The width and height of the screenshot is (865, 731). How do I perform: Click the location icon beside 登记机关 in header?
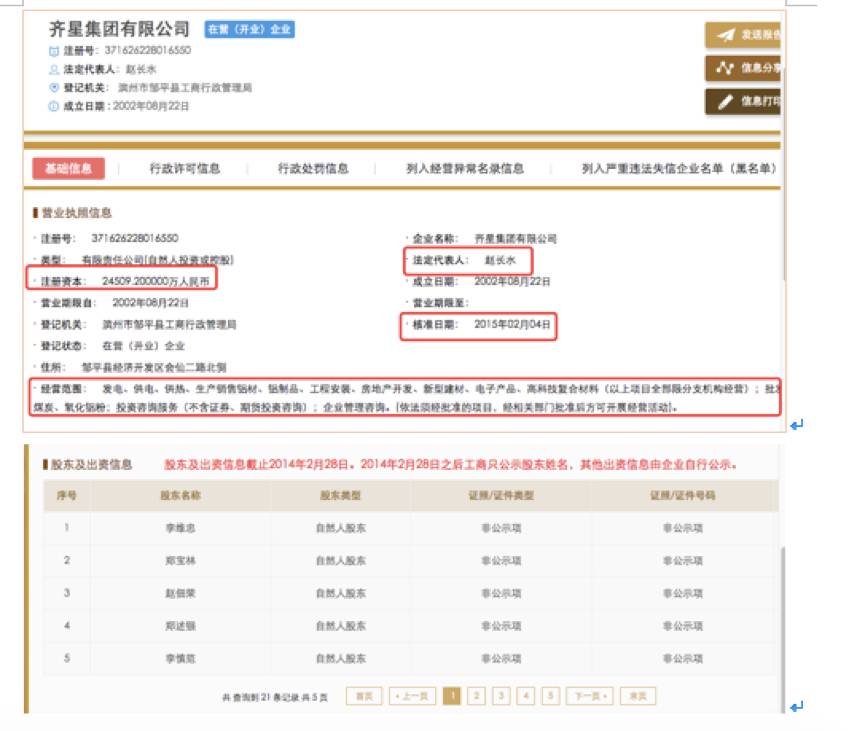click(54, 88)
